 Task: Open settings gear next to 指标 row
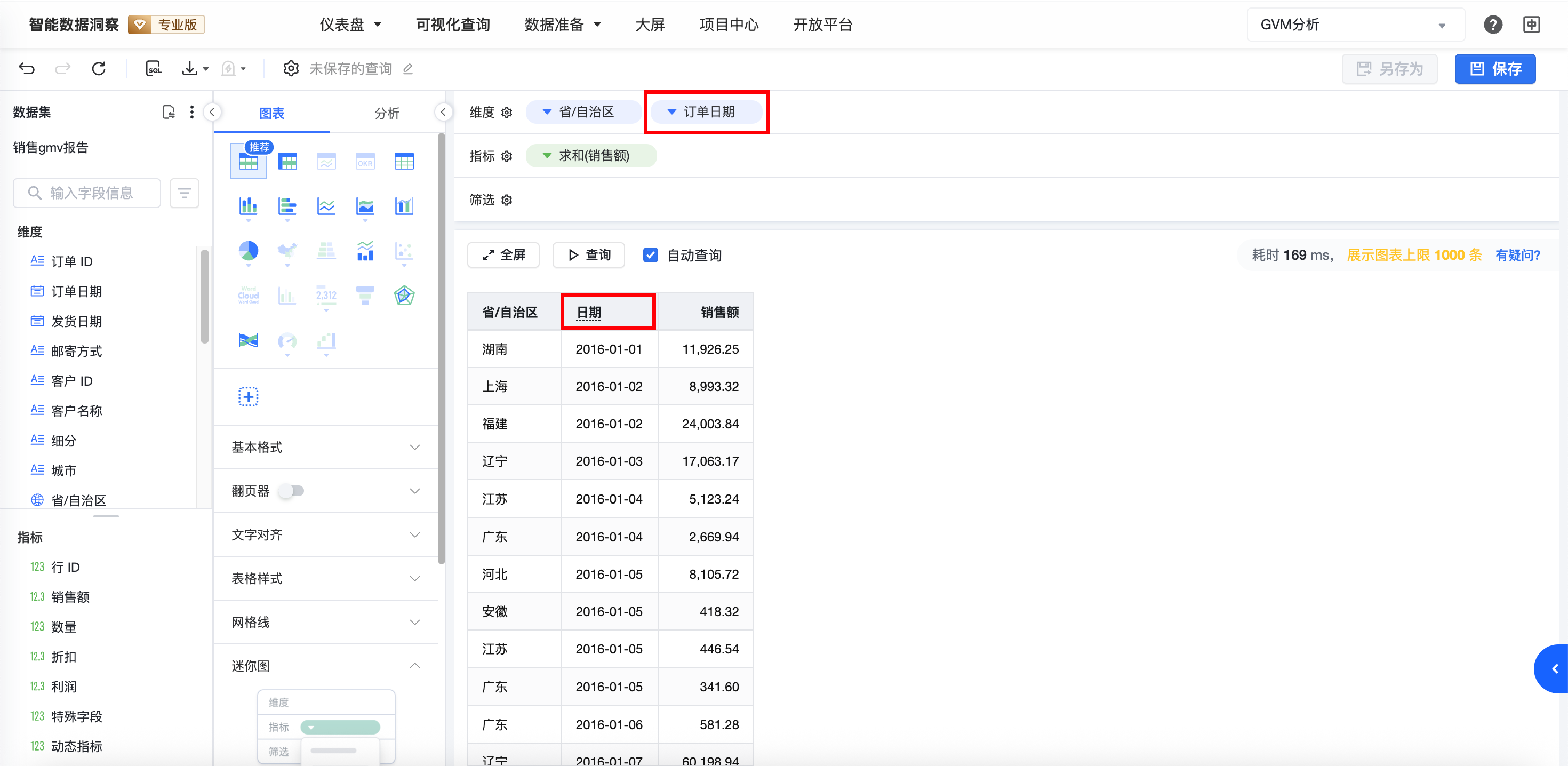[507, 156]
